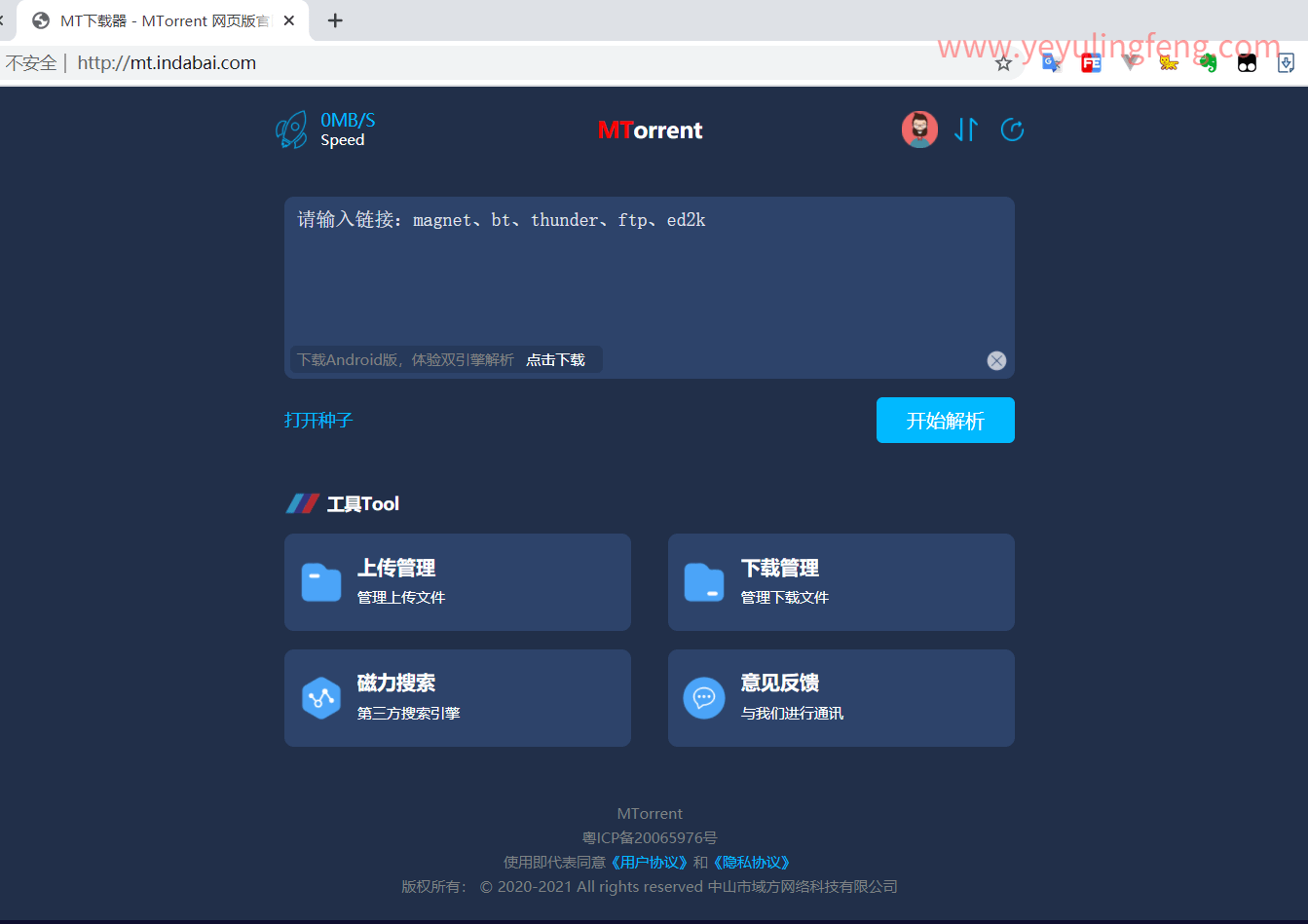Open the Google Translate extension
The width and height of the screenshot is (1308, 924).
[1052, 63]
